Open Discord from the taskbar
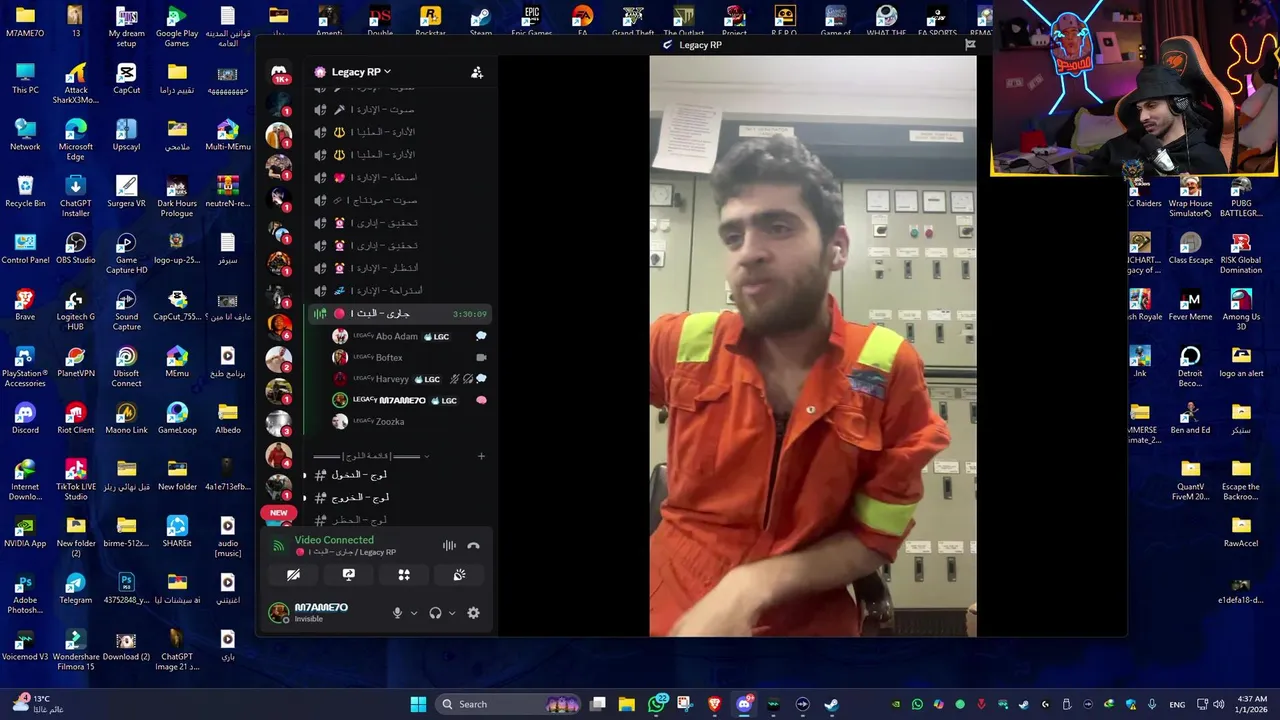Viewport: 1280px width, 720px height. [744, 704]
